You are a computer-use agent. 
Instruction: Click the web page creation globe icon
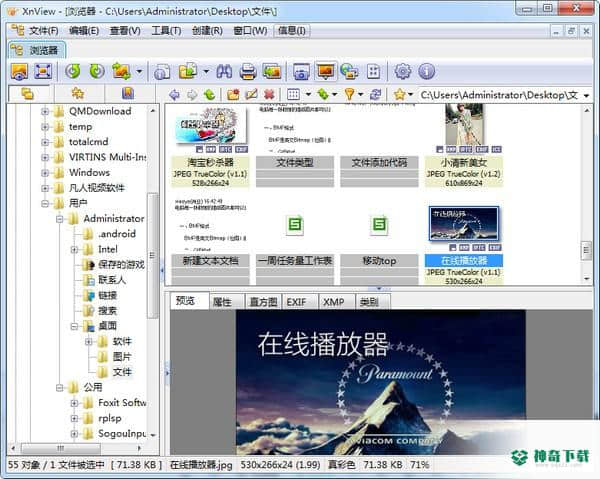tap(350, 72)
